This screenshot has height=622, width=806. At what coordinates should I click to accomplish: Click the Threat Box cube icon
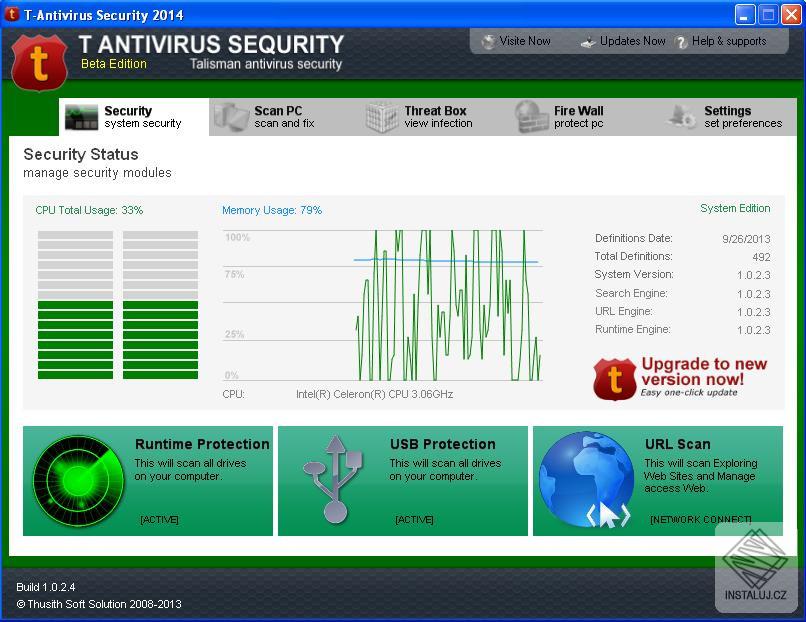coord(382,116)
